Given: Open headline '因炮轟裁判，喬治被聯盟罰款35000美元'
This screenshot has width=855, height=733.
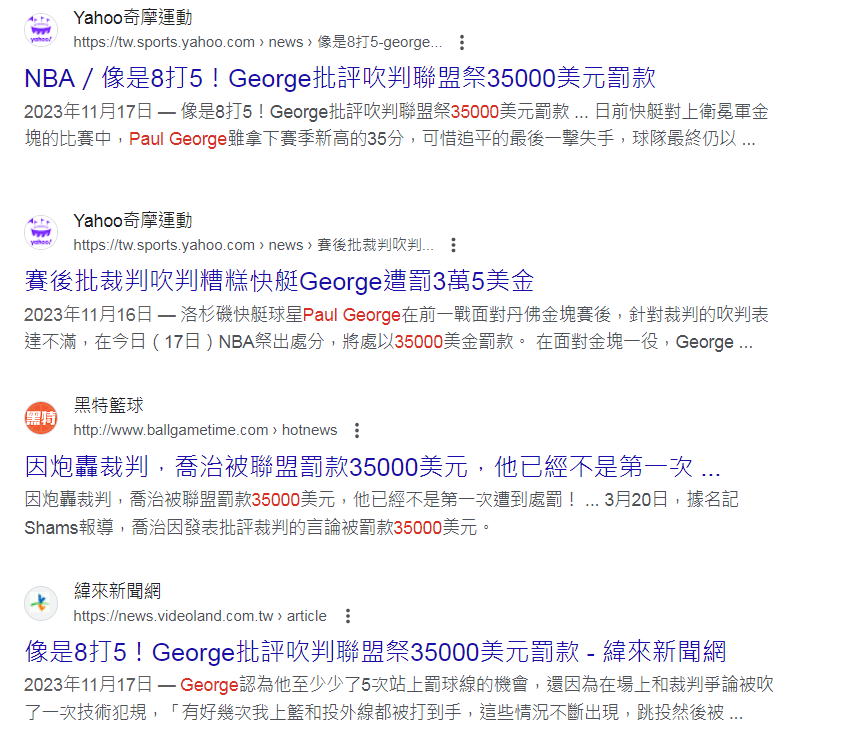Looking at the screenshot, I should pyautogui.click(x=372, y=466).
